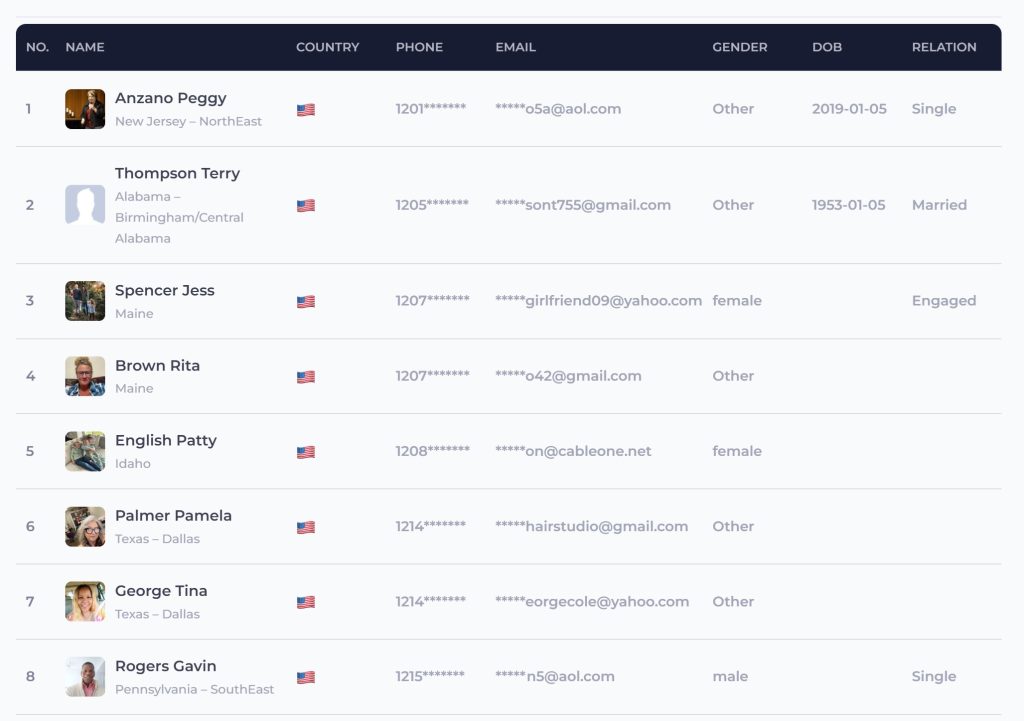Open Spencer Jess's profile photo
This screenshot has height=721, width=1024.
tap(85, 301)
